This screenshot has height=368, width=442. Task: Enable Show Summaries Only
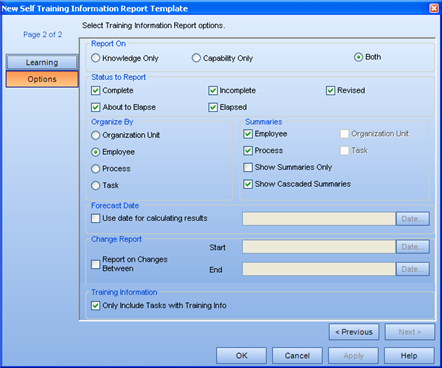pos(248,167)
